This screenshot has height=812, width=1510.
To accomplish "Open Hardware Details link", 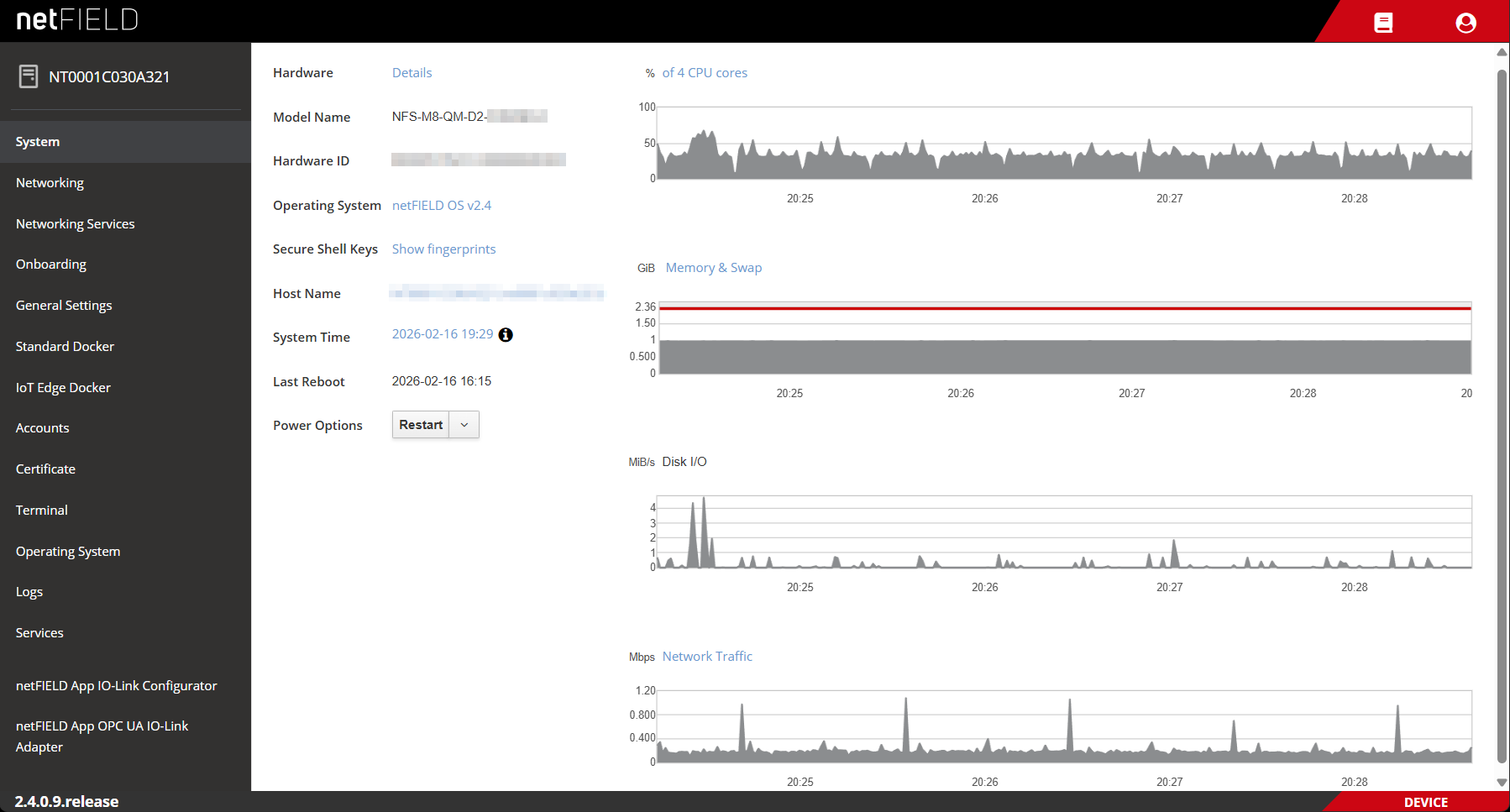I will pyautogui.click(x=412, y=73).
